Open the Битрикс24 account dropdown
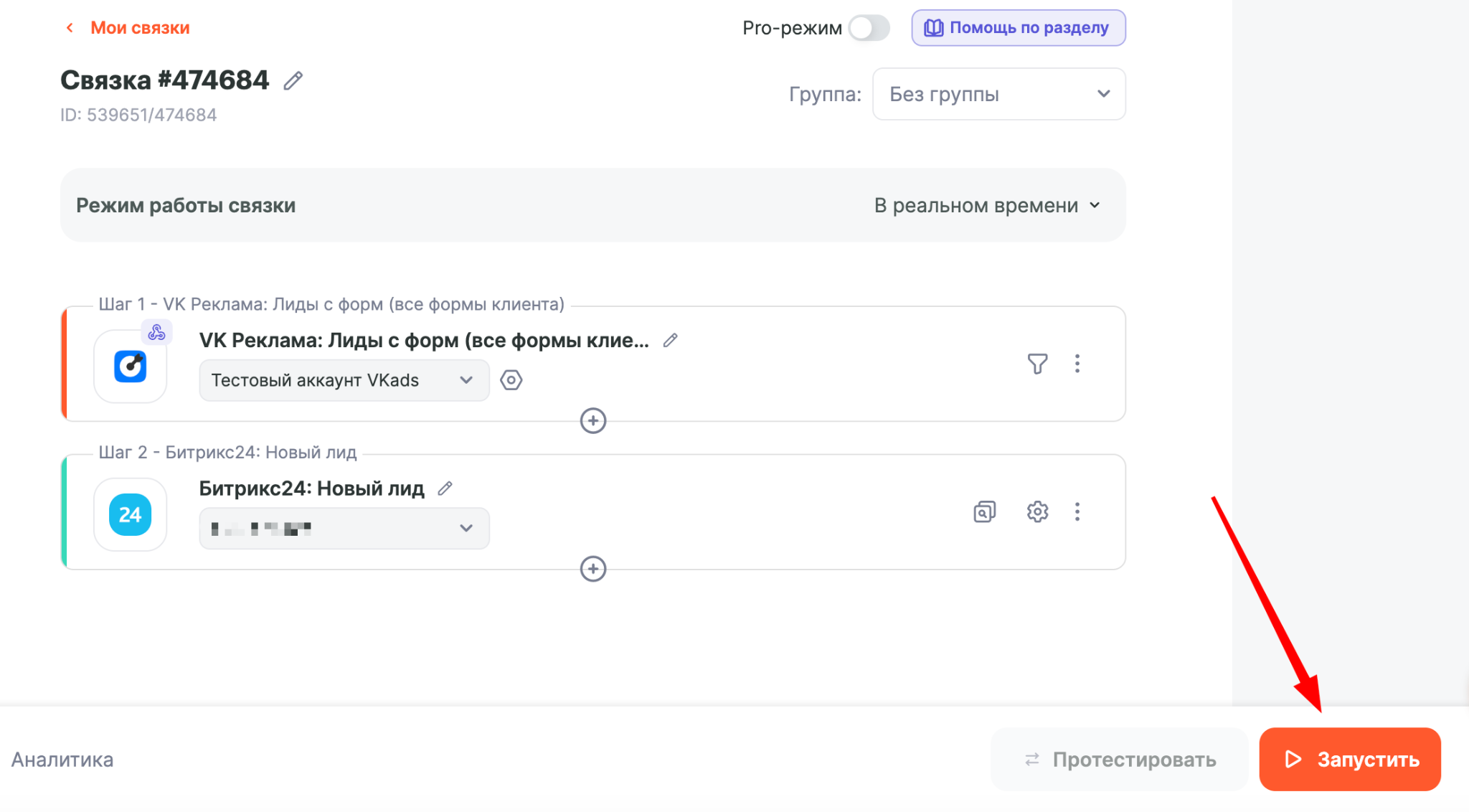The width and height of the screenshot is (1469, 812). click(x=344, y=529)
